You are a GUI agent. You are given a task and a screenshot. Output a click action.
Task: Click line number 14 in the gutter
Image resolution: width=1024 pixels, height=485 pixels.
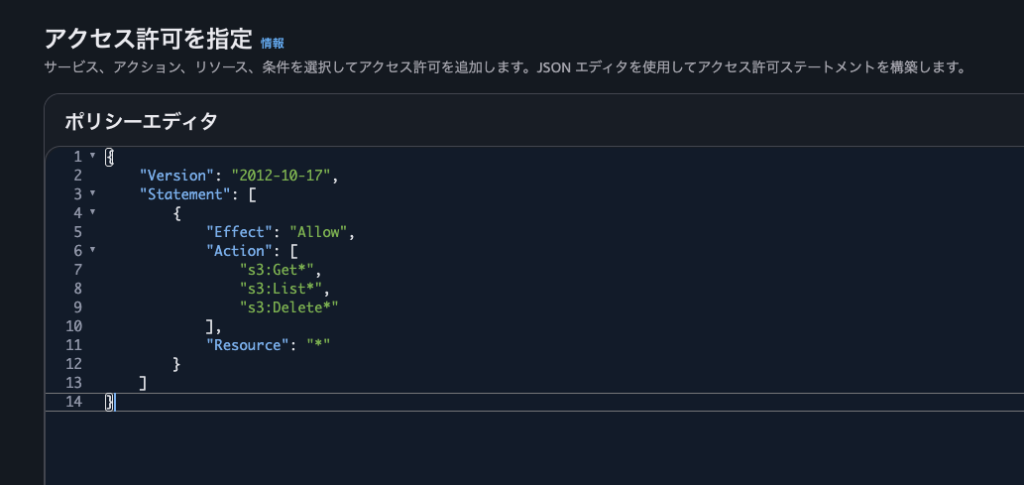[73, 402]
